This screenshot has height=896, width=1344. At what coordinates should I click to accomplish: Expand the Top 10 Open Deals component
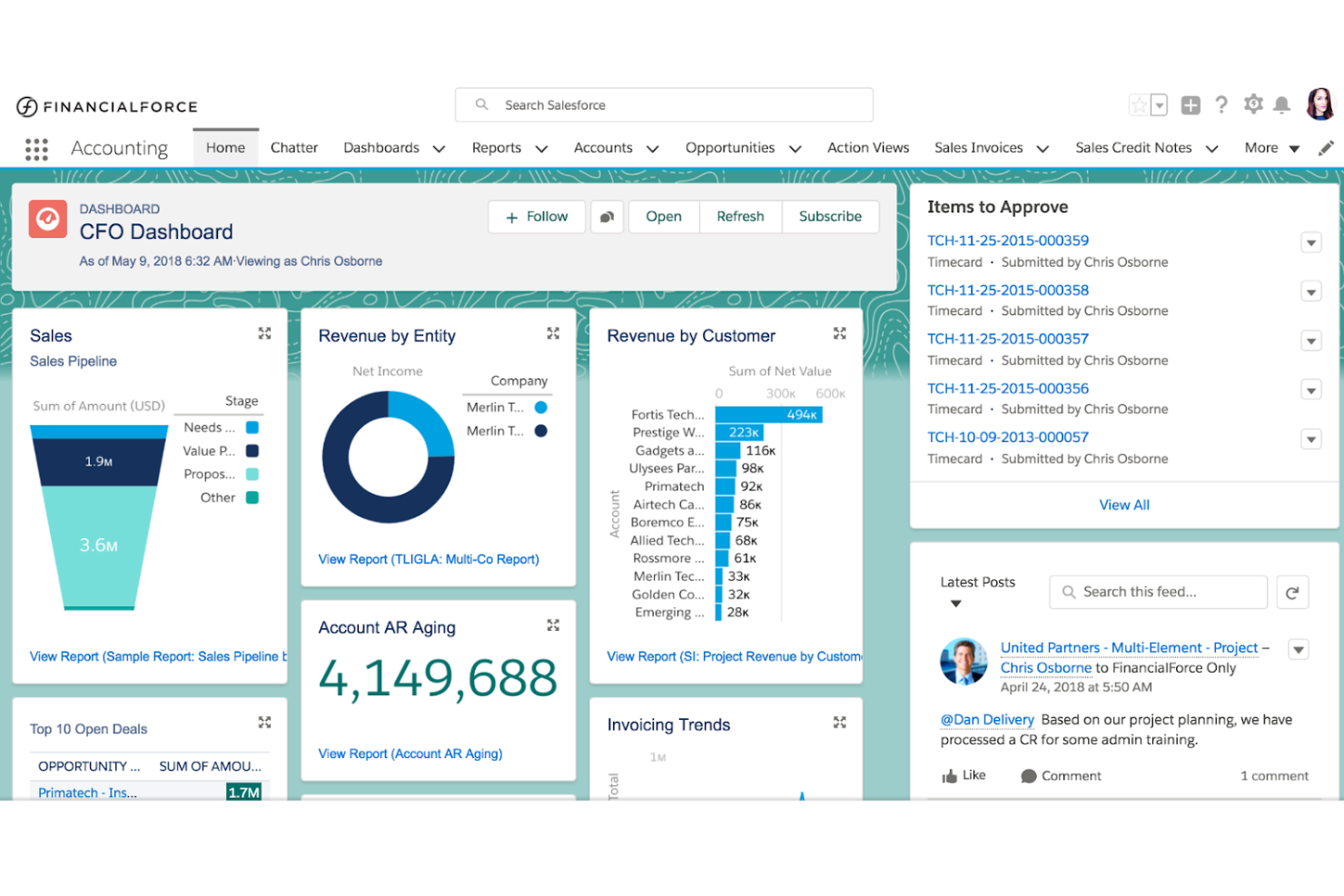pyautogui.click(x=264, y=722)
